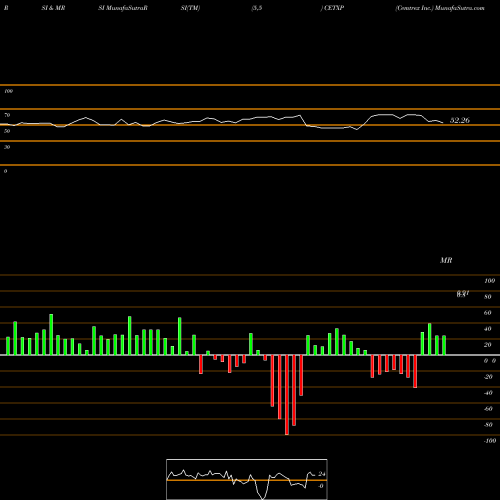Click the RSI axis label 0 on the left
The height and width of the screenshot is (500, 500).
coord(5,171)
